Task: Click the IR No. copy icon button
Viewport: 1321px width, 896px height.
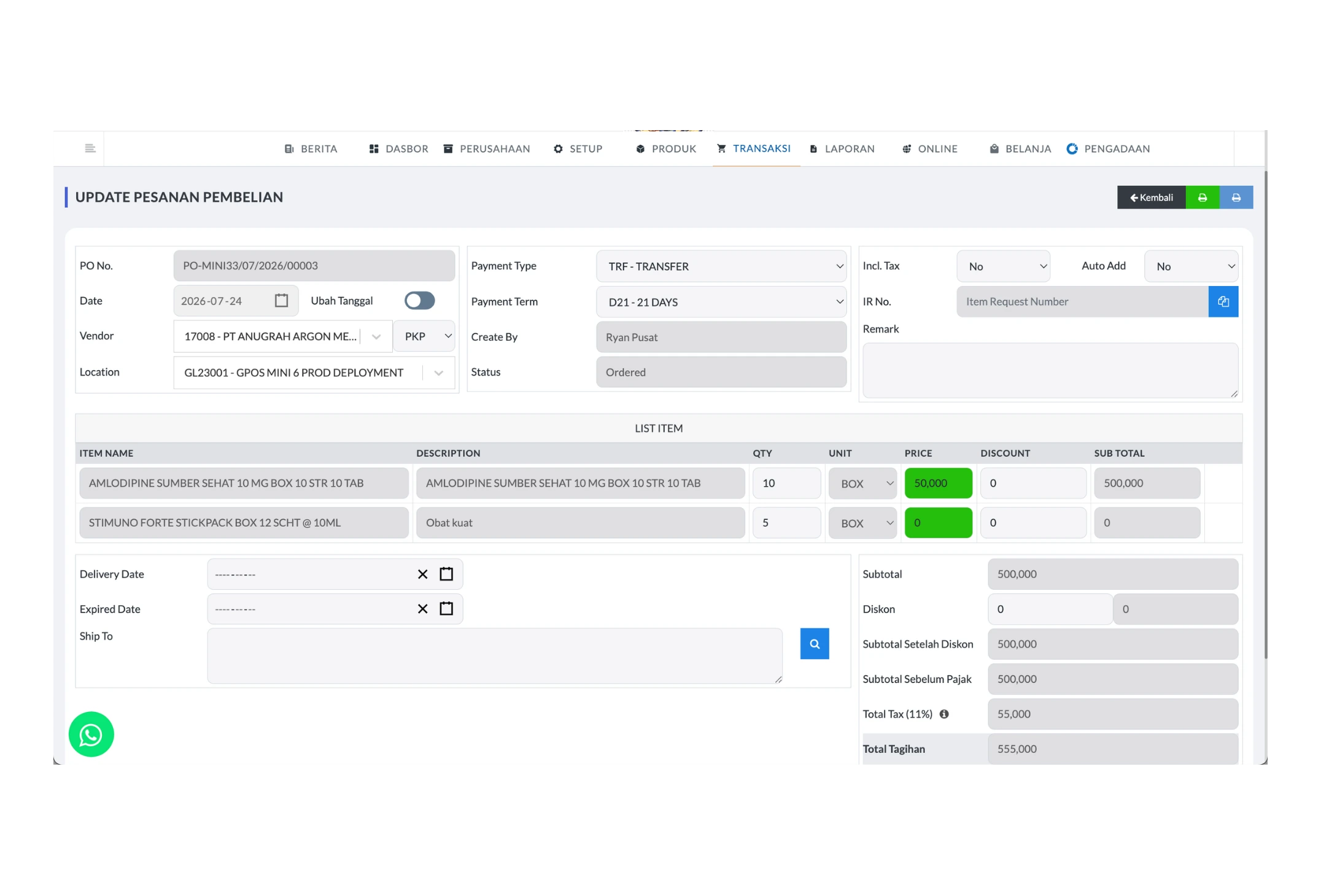Action: (1223, 301)
